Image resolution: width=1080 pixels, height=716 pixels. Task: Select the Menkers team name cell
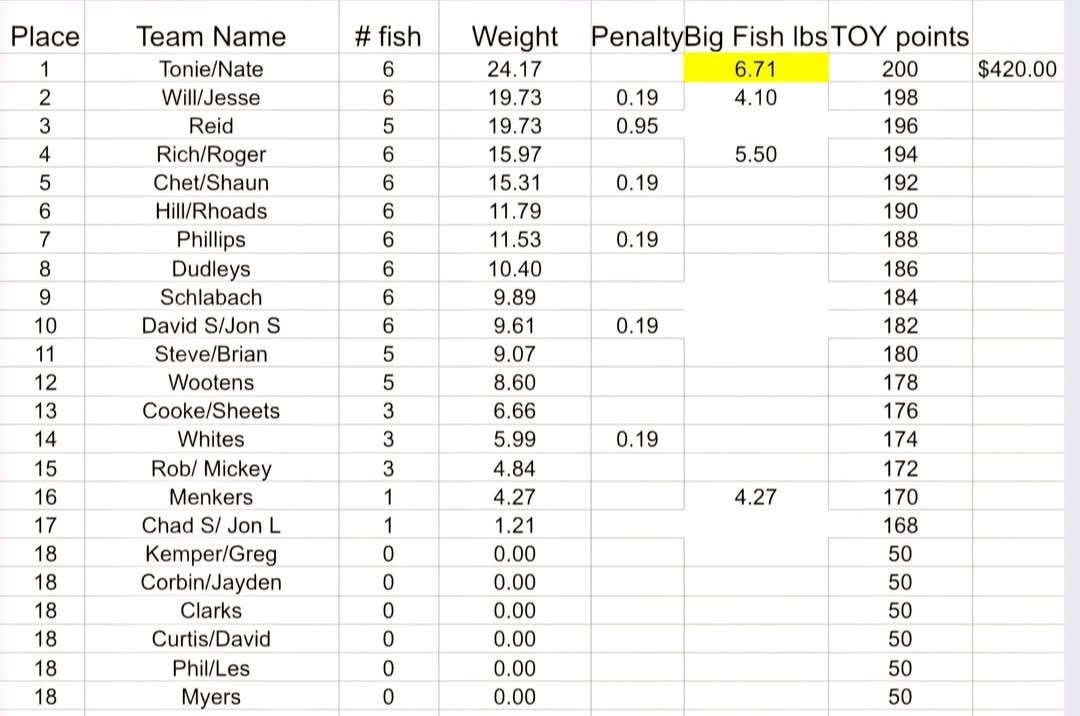pyautogui.click(x=211, y=497)
